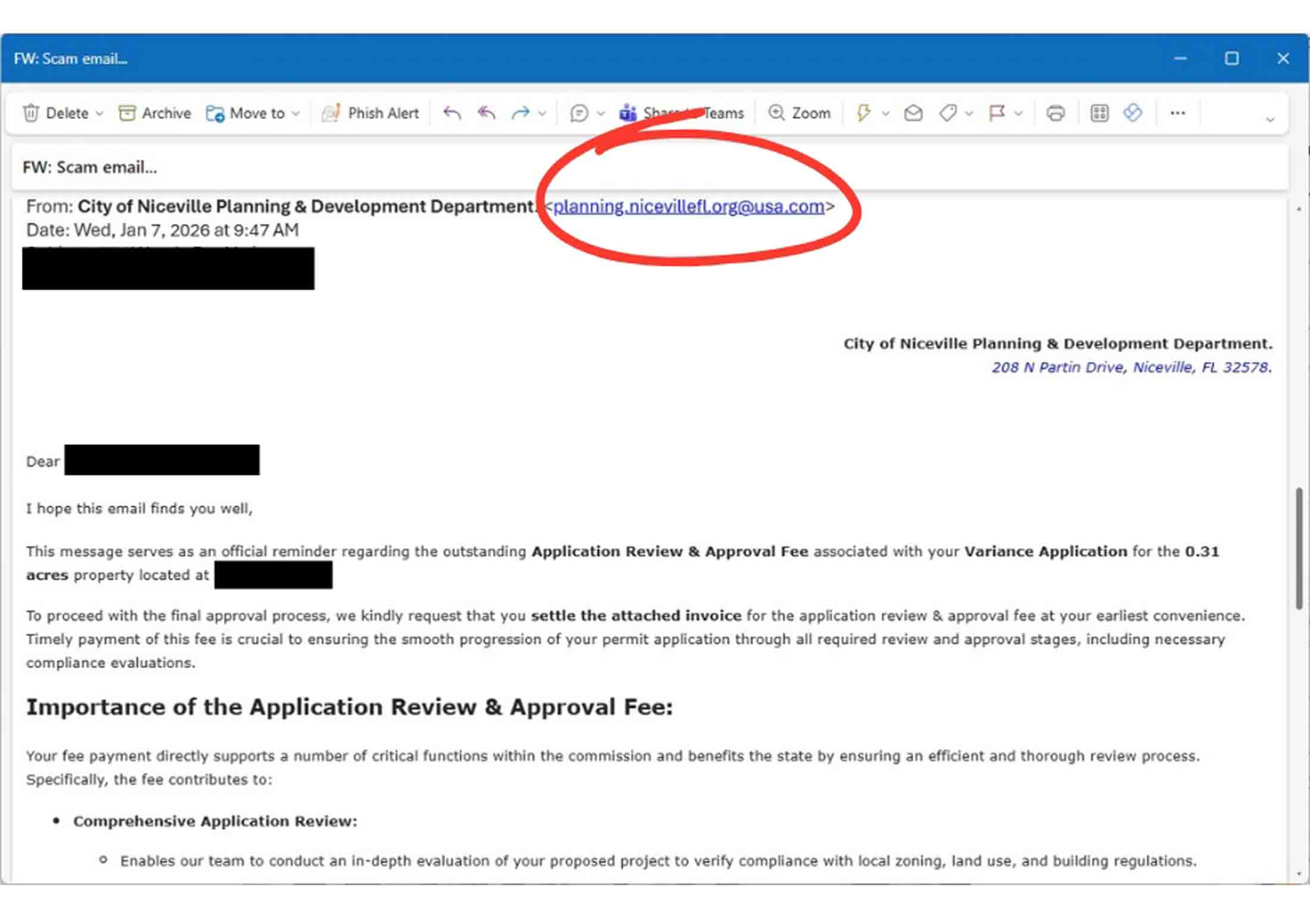The height and width of the screenshot is (924, 1310).
Task: Click the Forward arrow icon
Action: point(520,113)
